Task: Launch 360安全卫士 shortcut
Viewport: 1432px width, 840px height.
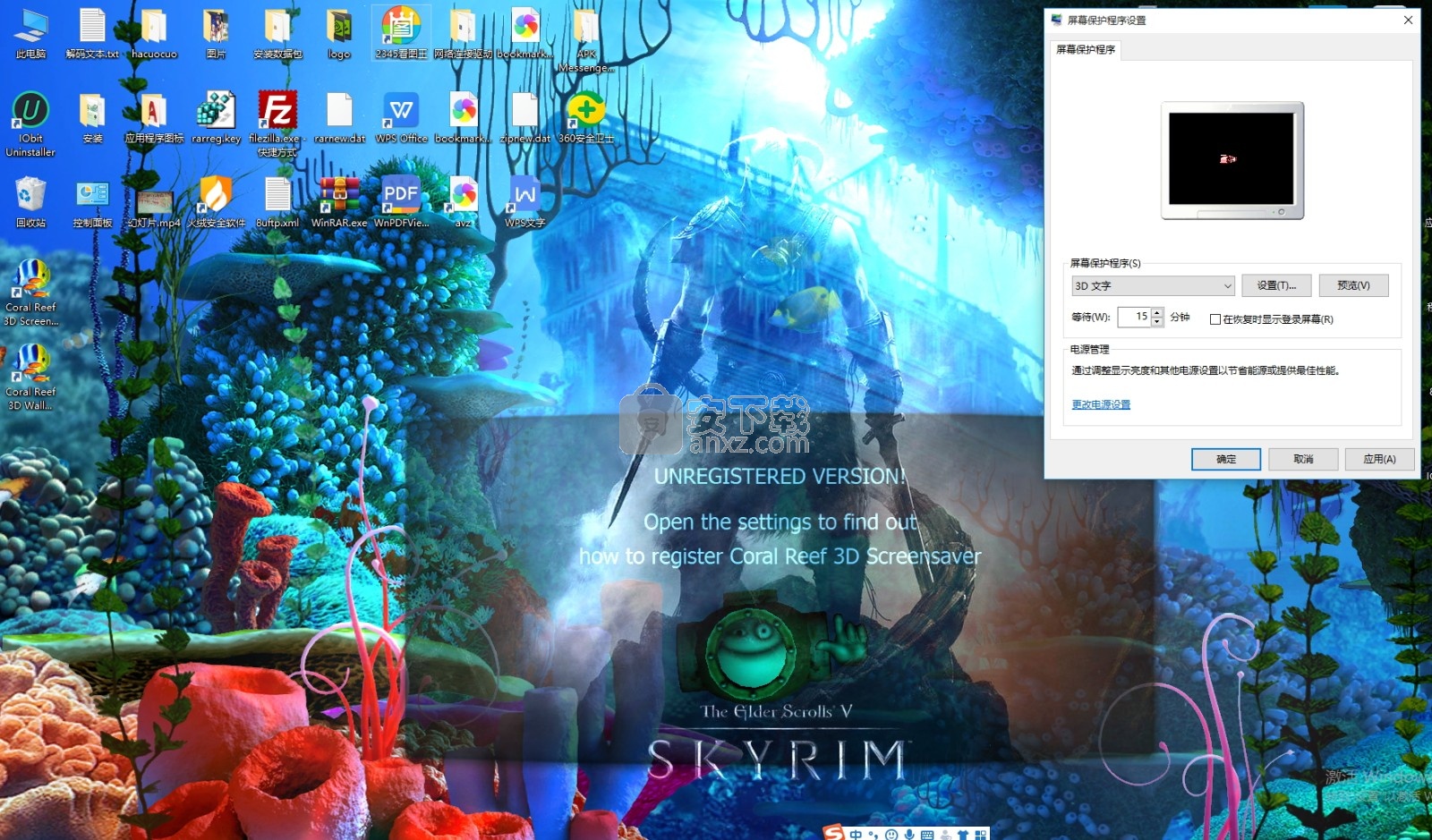Action: click(586, 118)
